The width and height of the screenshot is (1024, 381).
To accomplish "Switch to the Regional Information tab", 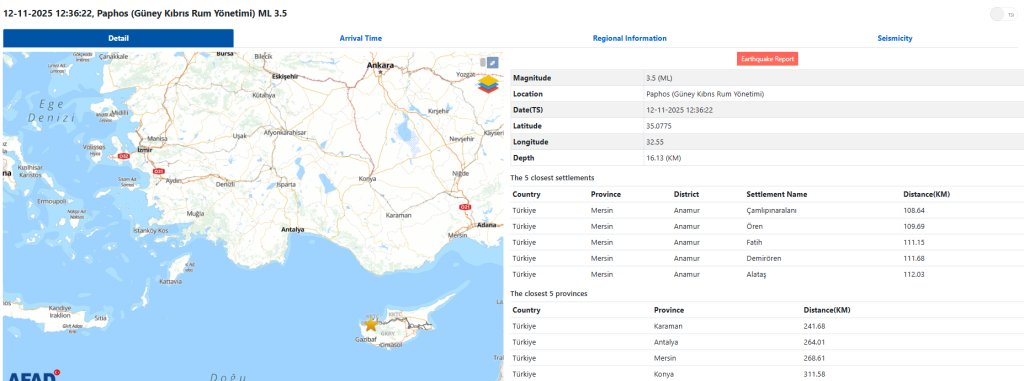I will 630,38.
